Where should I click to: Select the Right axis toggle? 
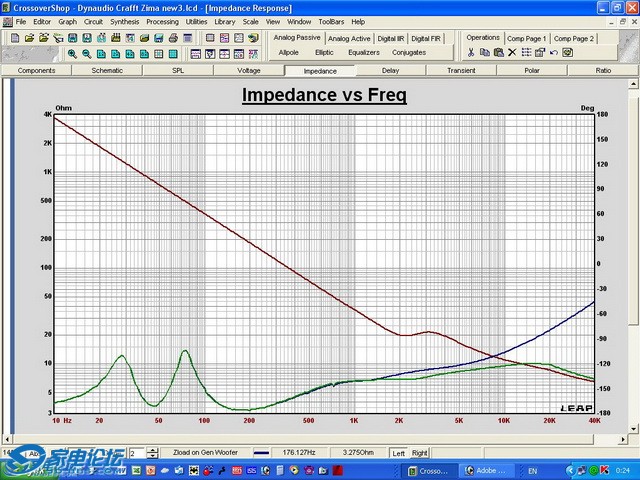pos(420,453)
